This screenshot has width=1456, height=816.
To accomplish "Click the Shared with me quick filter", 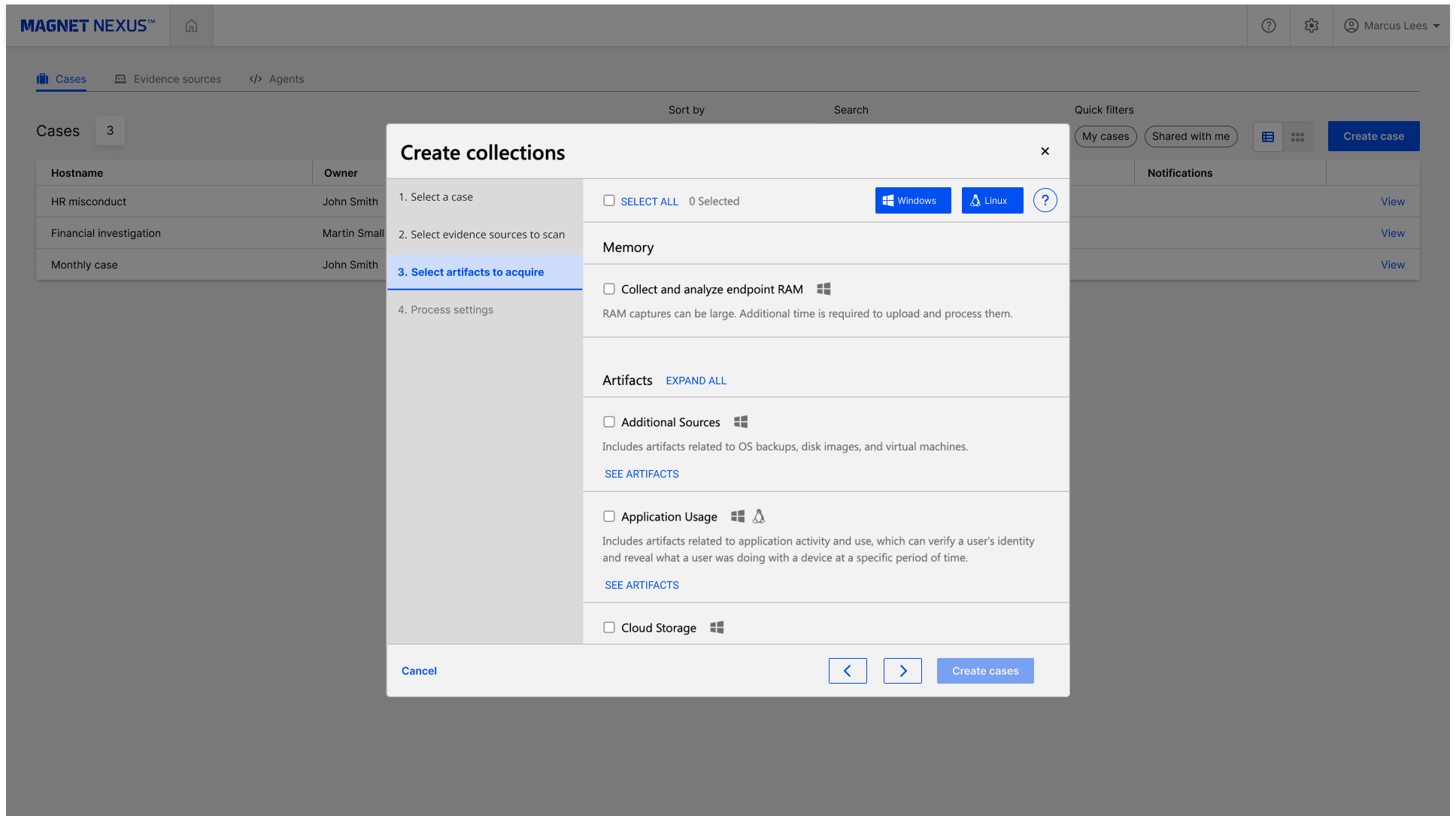I will (x=1191, y=136).
